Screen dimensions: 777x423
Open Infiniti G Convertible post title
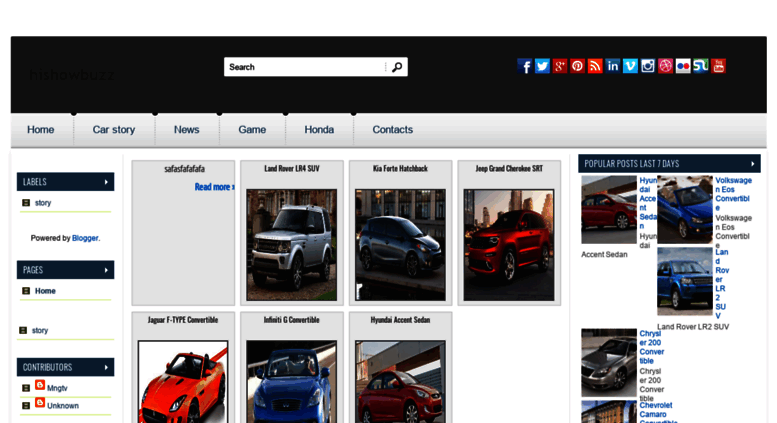292,320
